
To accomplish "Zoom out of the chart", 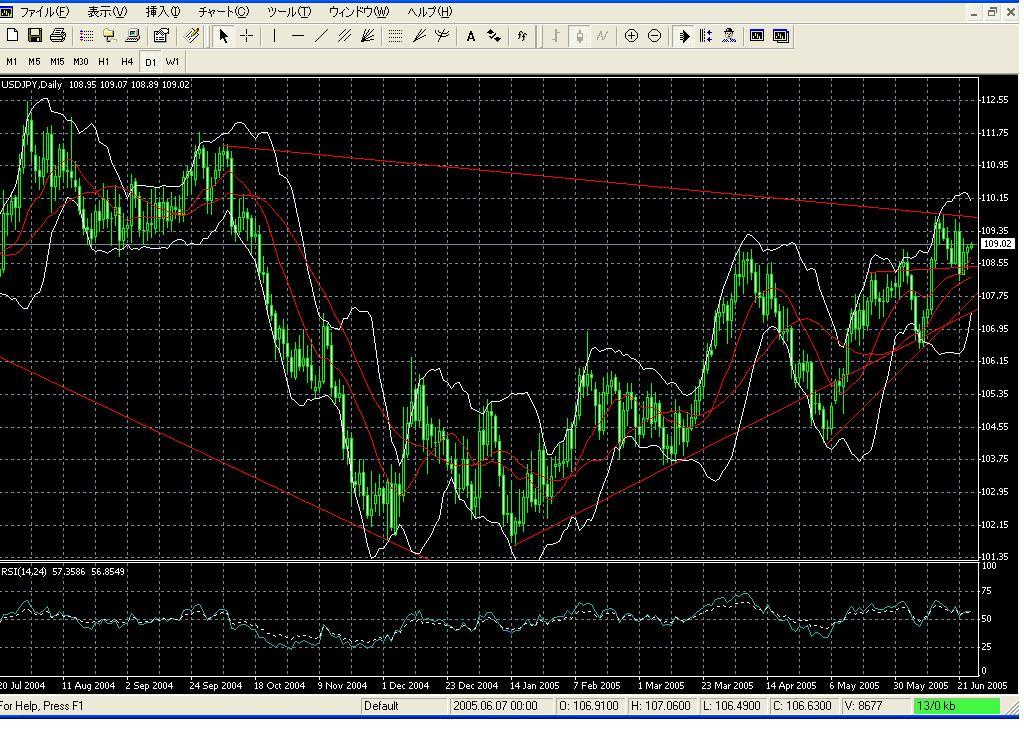I will pyautogui.click(x=654, y=36).
